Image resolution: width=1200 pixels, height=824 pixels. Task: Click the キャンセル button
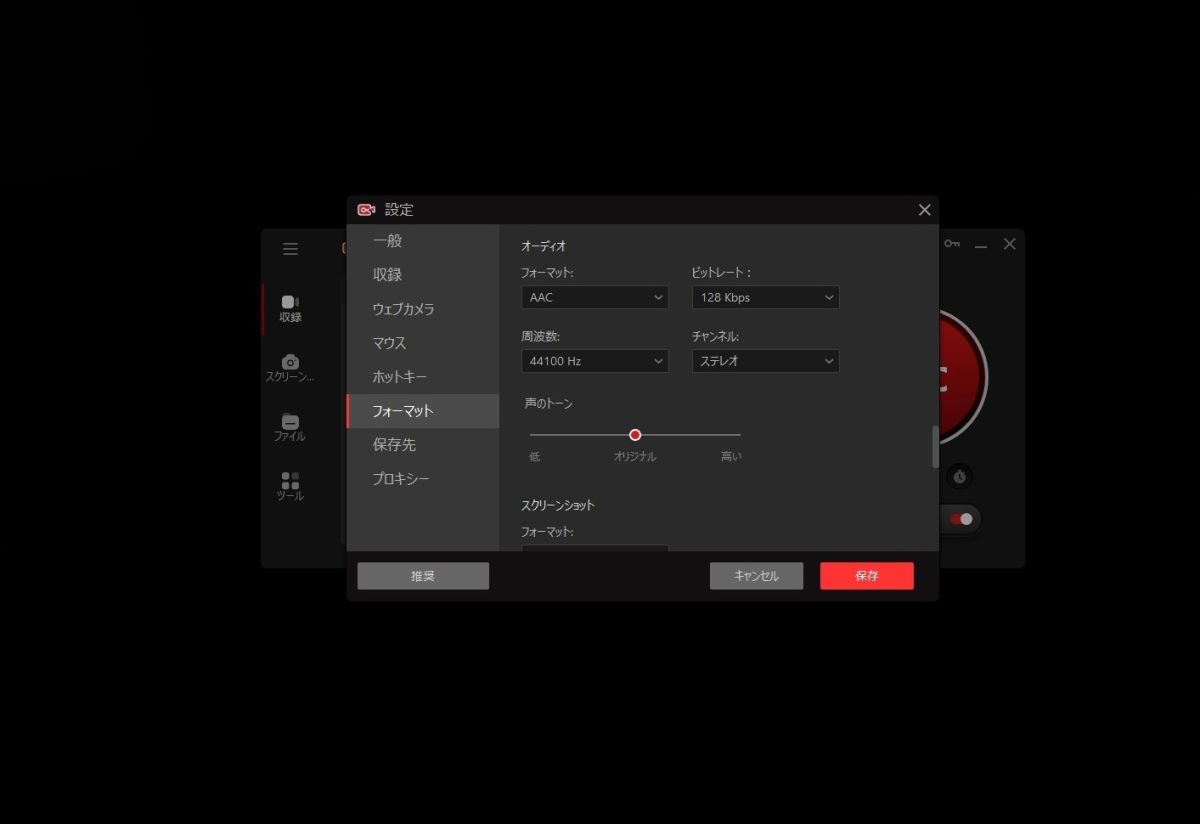click(x=756, y=576)
